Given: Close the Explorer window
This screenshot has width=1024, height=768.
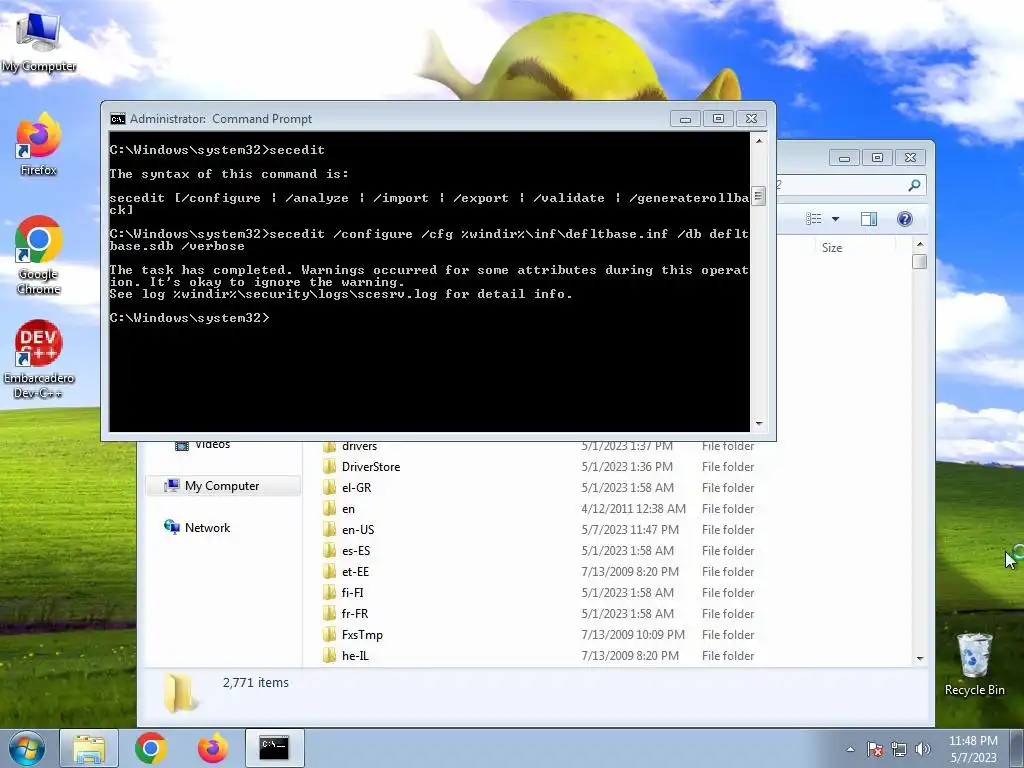Looking at the screenshot, I should click(x=910, y=157).
